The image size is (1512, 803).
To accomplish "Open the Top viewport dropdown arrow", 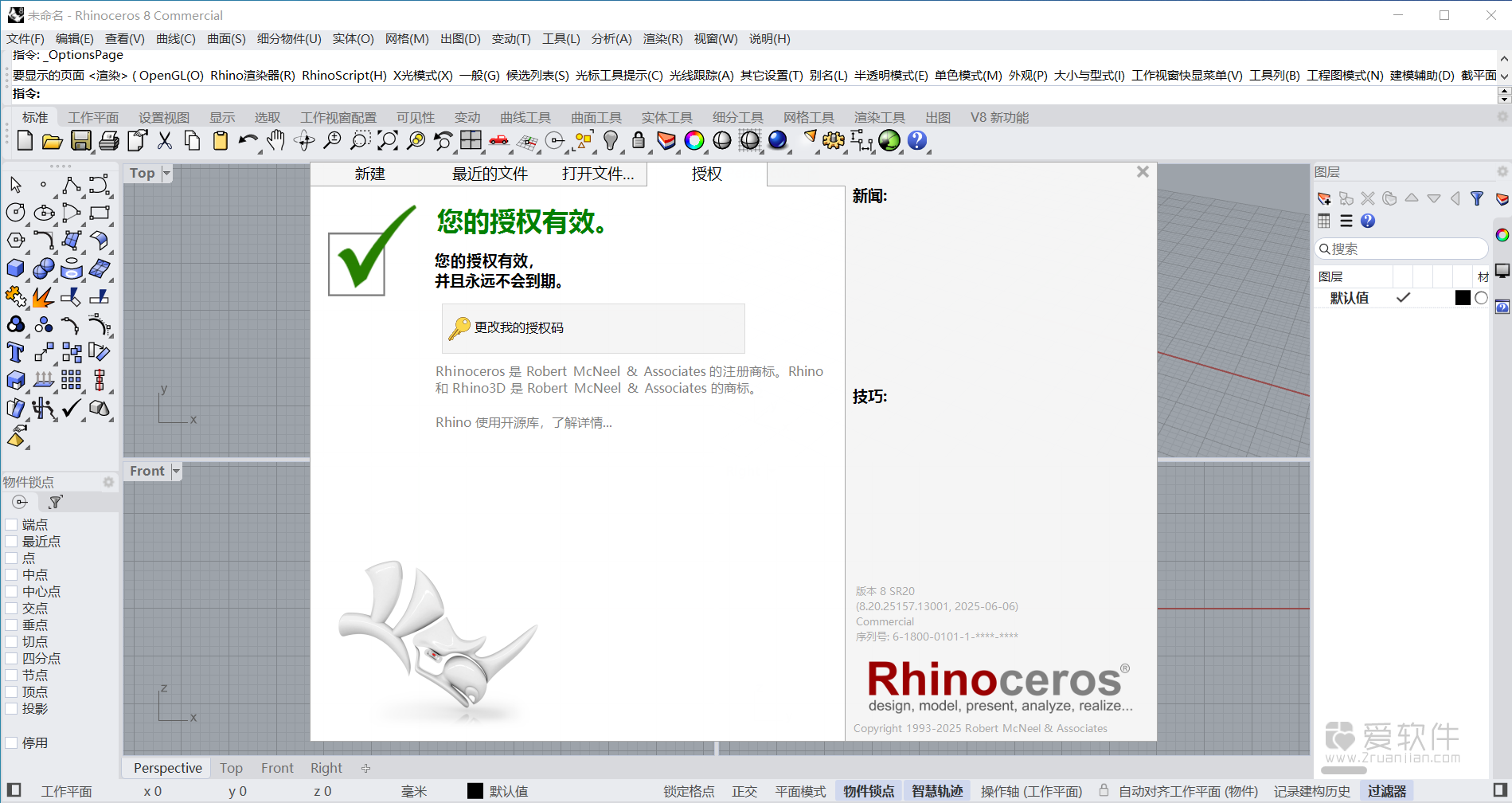I will 166,173.
